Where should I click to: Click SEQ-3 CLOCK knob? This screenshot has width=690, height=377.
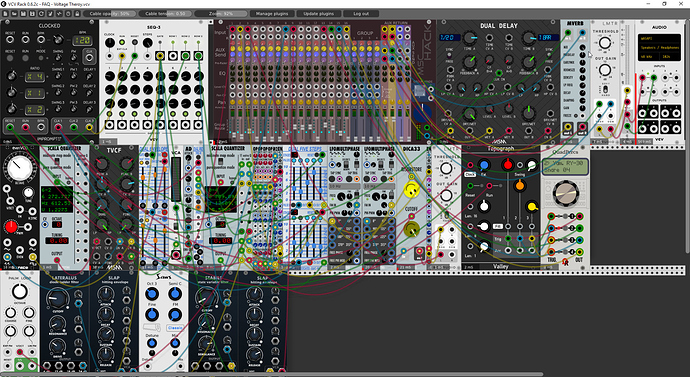coord(109,43)
